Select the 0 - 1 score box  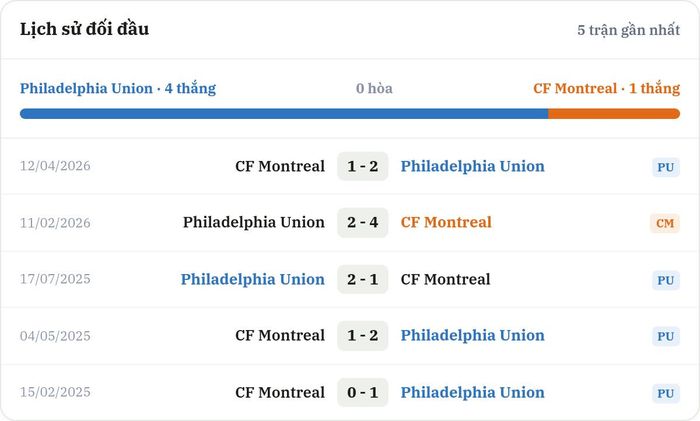pos(362,392)
